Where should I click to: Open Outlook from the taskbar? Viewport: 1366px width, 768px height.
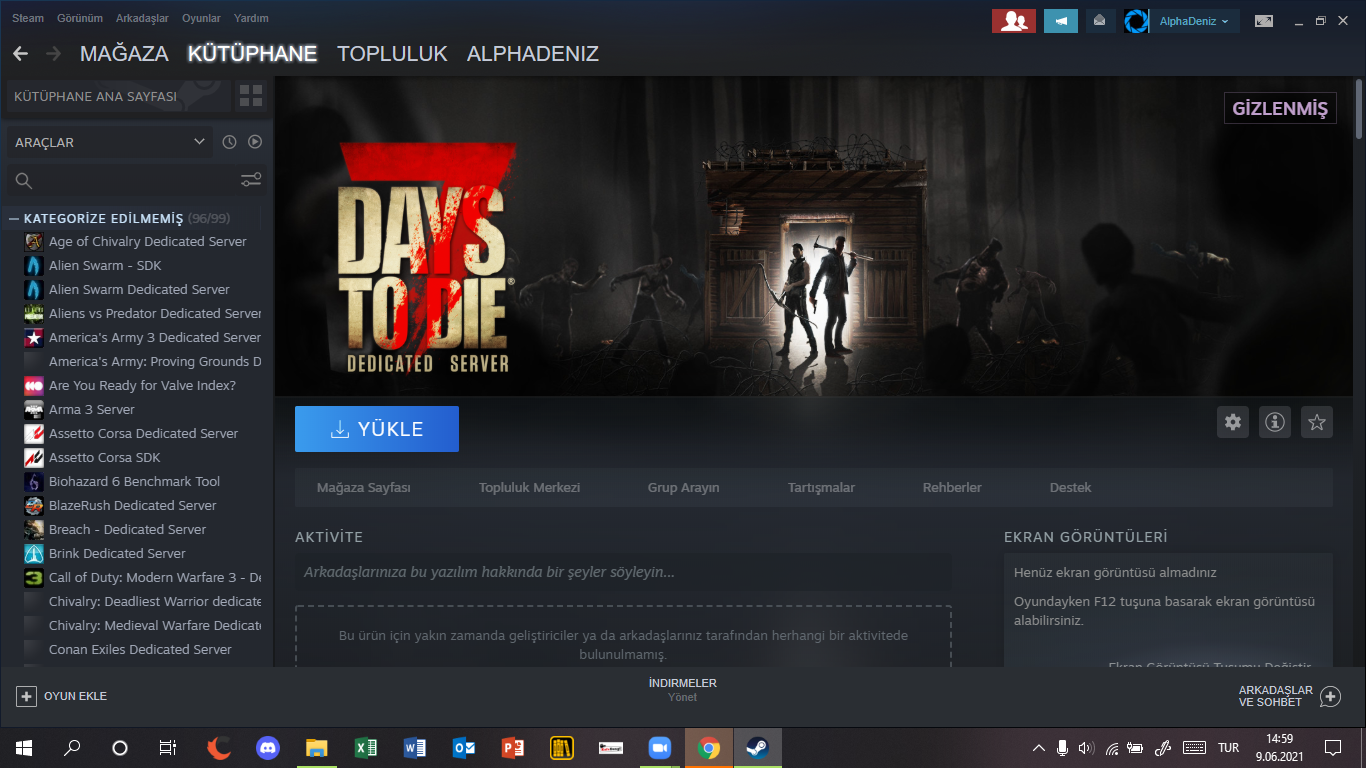tap(463, 747)
